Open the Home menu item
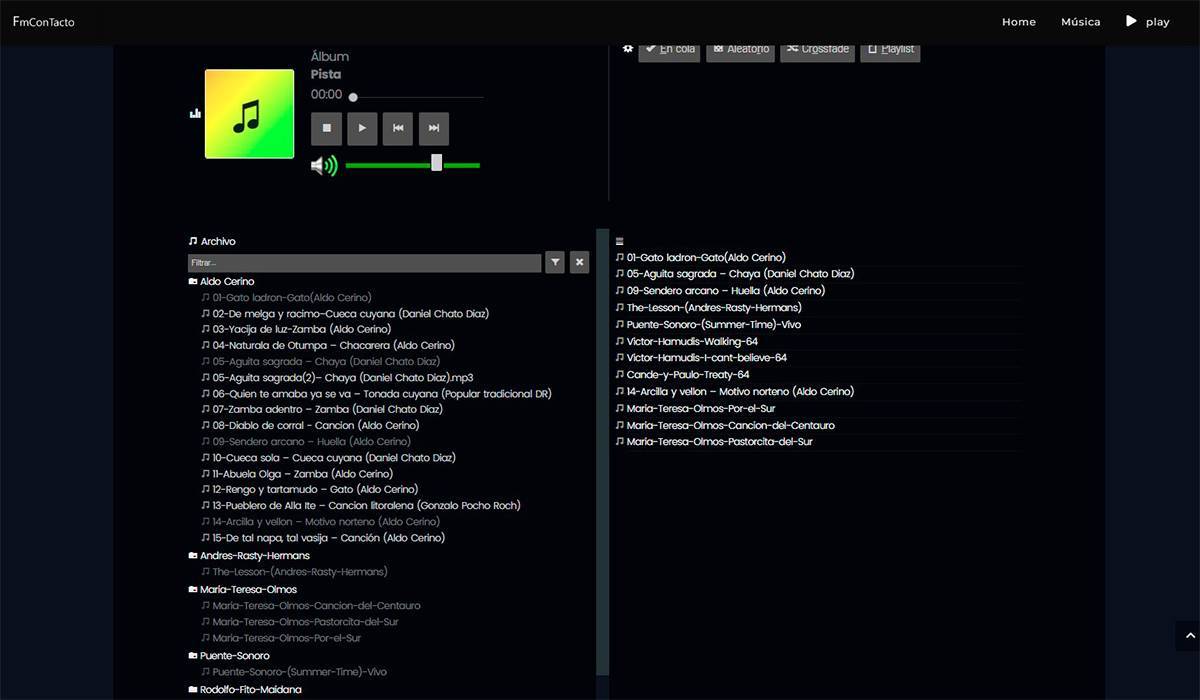 (x=1018, y=22)
